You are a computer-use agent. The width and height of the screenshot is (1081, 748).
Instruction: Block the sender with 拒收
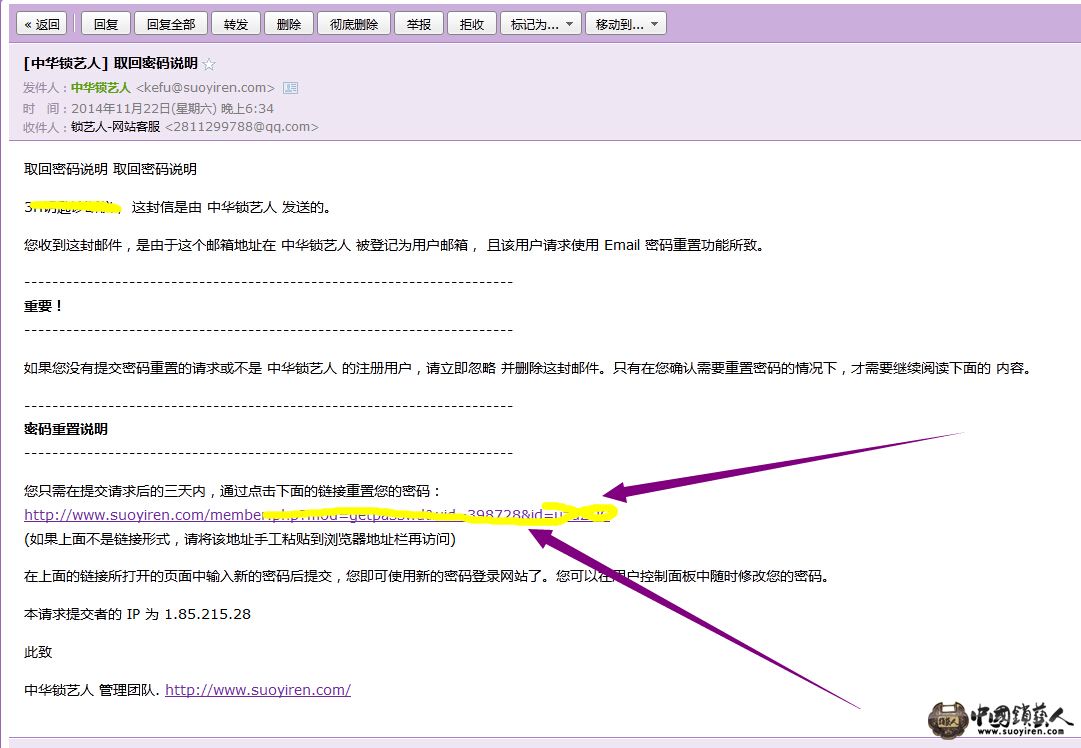(472, 24)
